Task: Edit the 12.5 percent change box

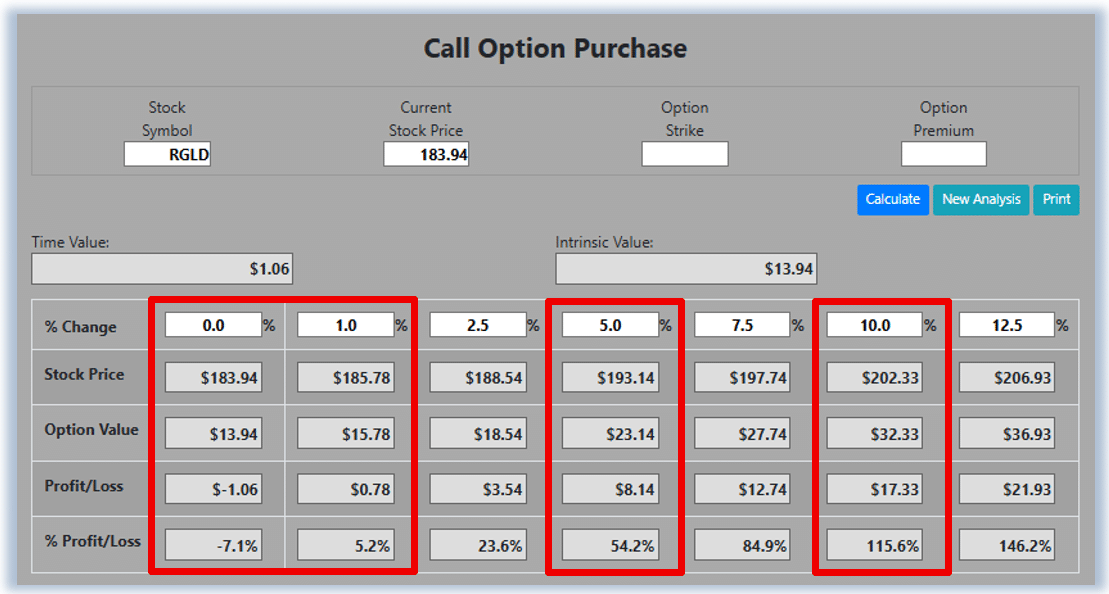Action: click(x=1007, y=325)
